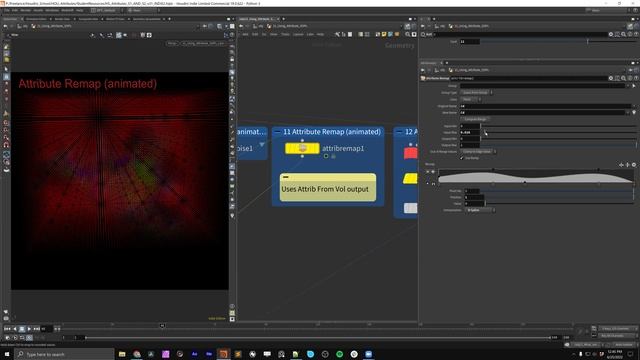Open the Interpolation B-Spline dropdown

click(x=480, y=210)
